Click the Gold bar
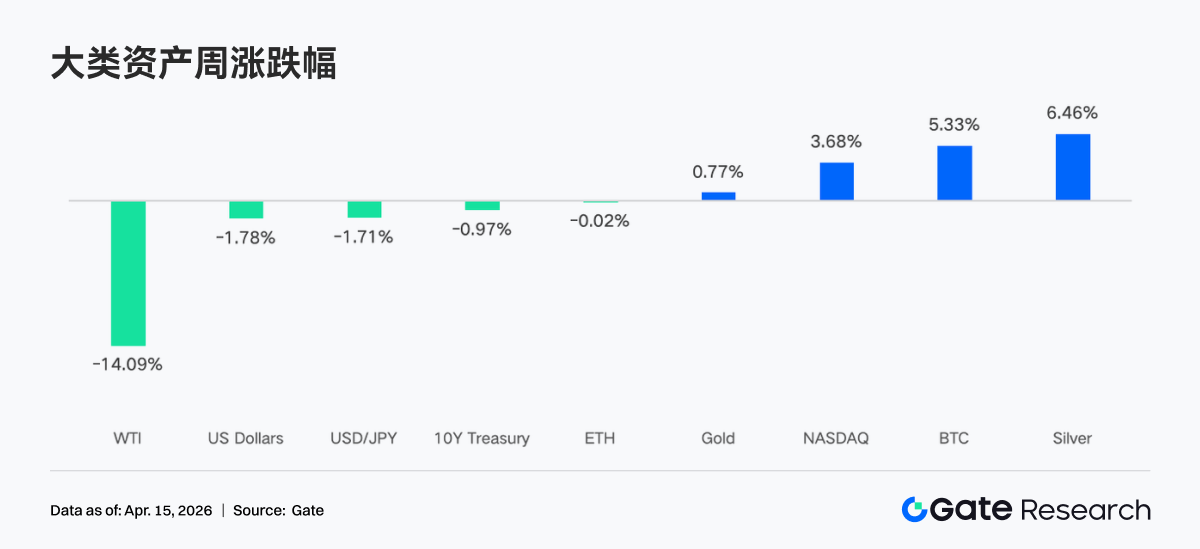This screenshot has height=549, width=1200. [x=718, y=196]
